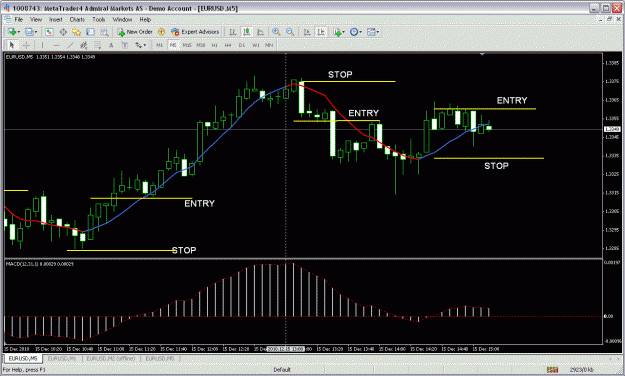Click the chart shift triangle marker
The width and height of the screenshot is (625, 376).
482,54
